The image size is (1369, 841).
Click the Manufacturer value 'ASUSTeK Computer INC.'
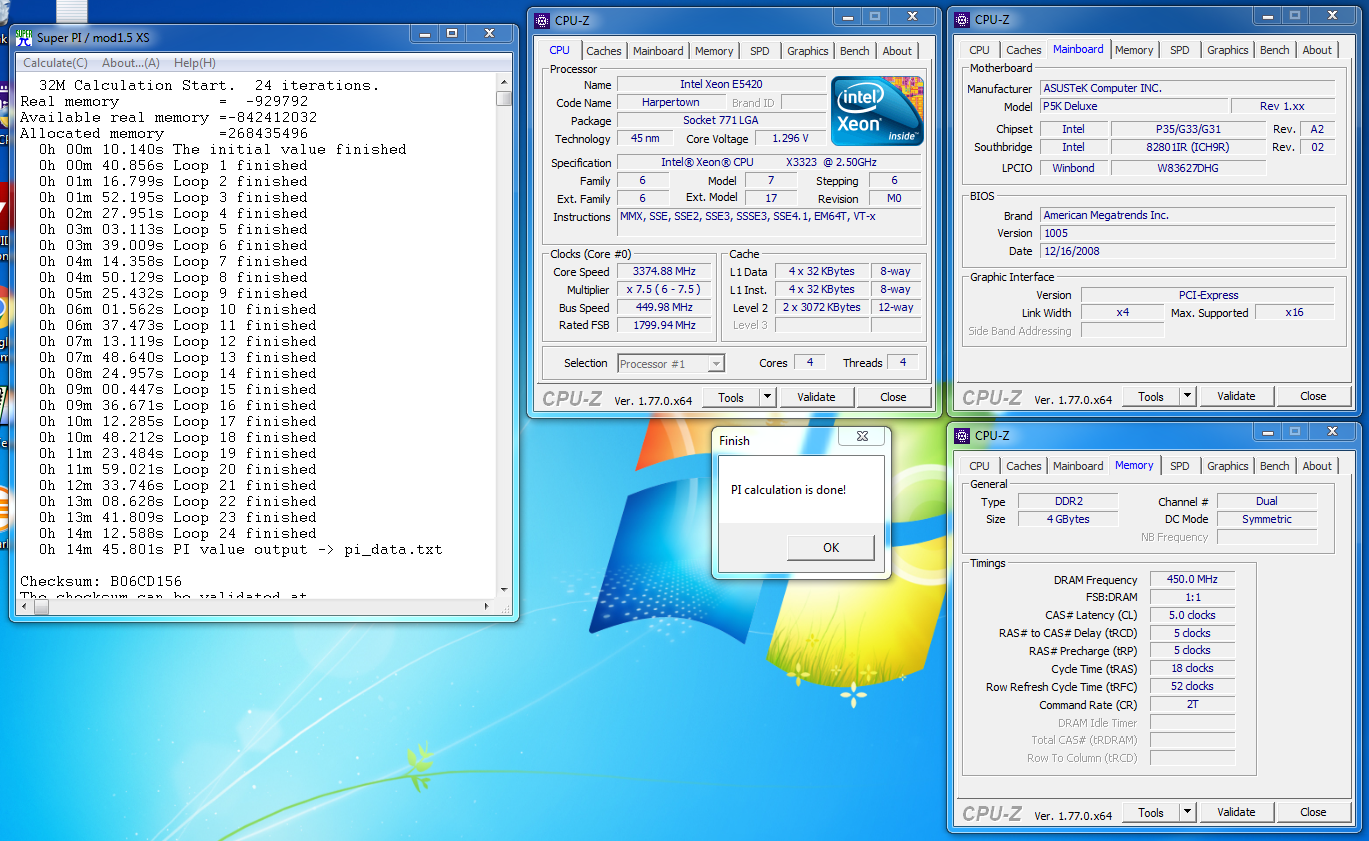[1187, 89]
